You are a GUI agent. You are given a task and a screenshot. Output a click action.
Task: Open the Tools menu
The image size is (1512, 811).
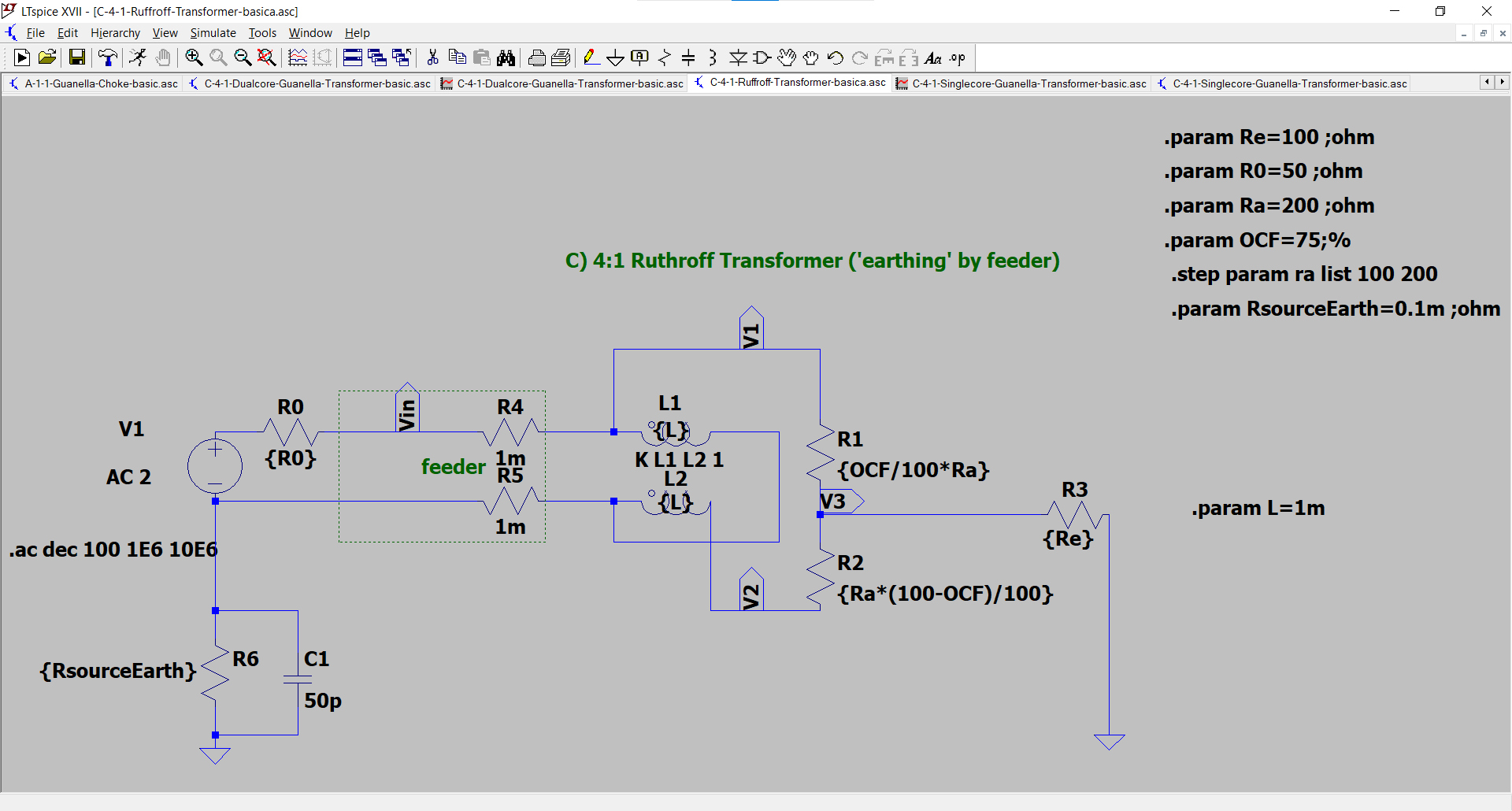pos(261,32)
